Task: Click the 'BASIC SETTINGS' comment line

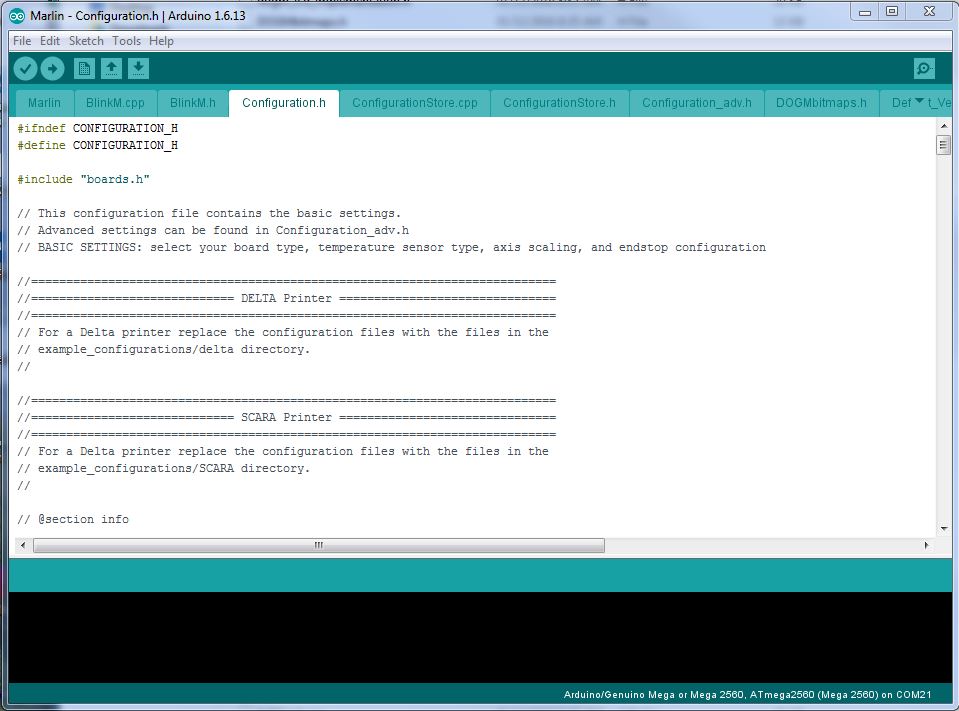Action: point(391,248)
